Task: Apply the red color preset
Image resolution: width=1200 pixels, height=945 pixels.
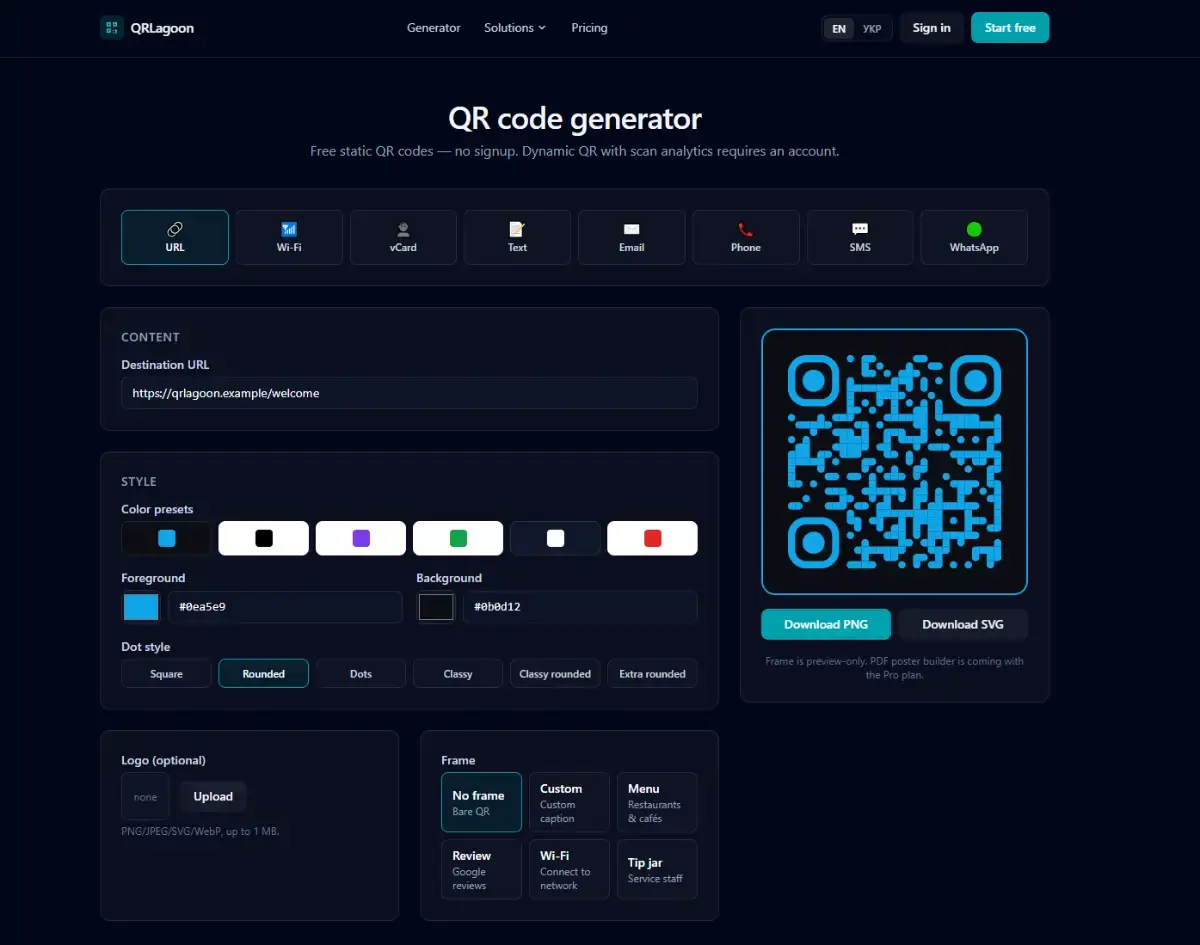Action: coord(652,538)
